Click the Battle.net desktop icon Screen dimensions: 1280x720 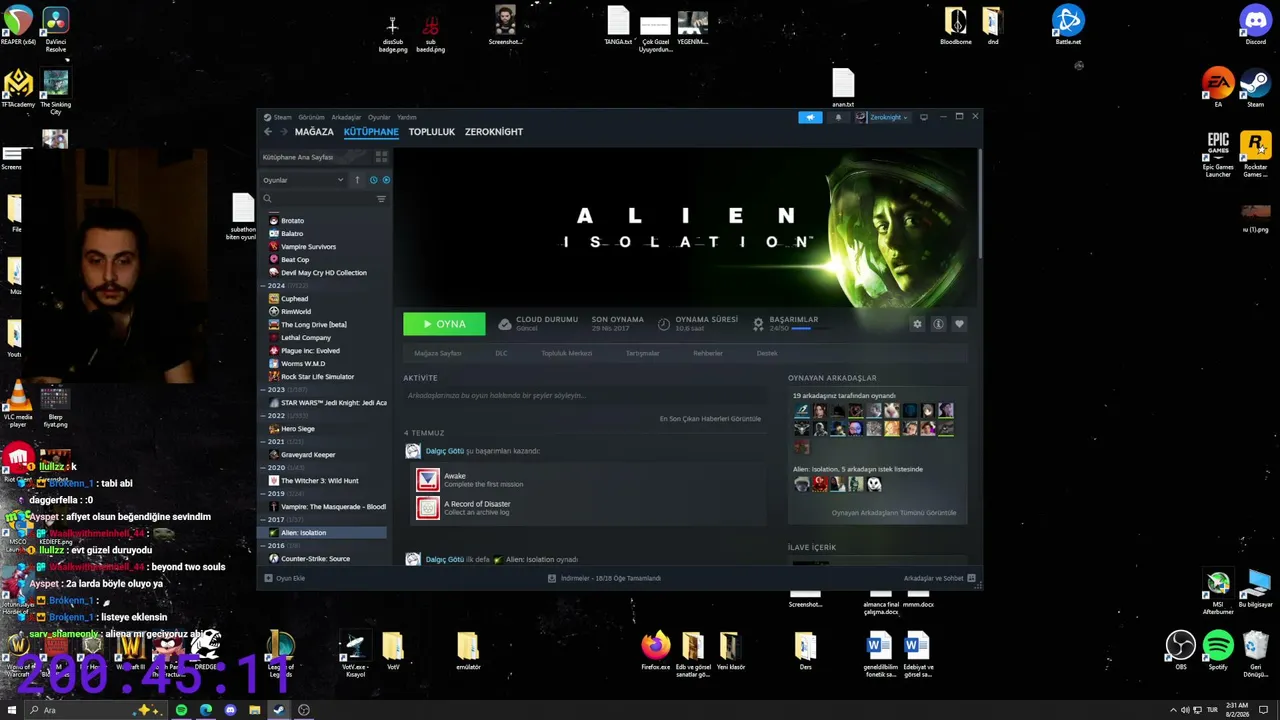coord(1068,26)
